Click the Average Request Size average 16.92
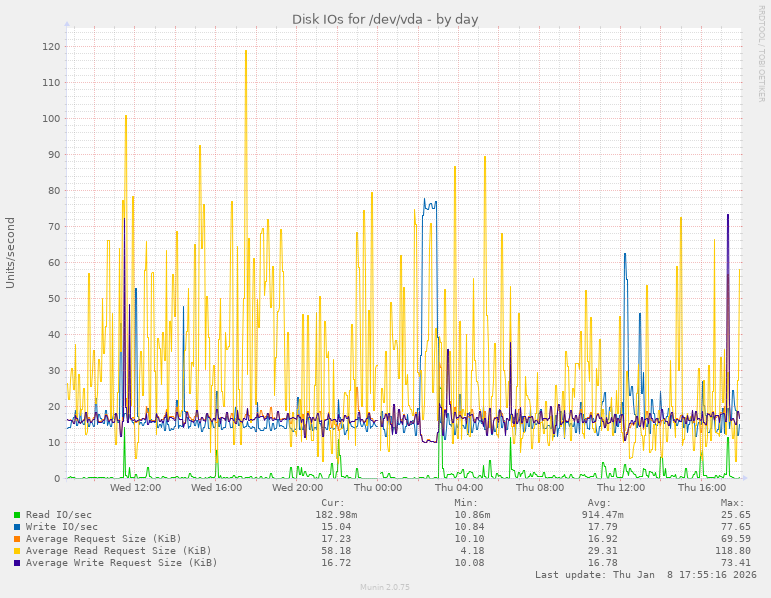Image resolution: width=771 pixels, height=598 pixels. coord(602,539)
